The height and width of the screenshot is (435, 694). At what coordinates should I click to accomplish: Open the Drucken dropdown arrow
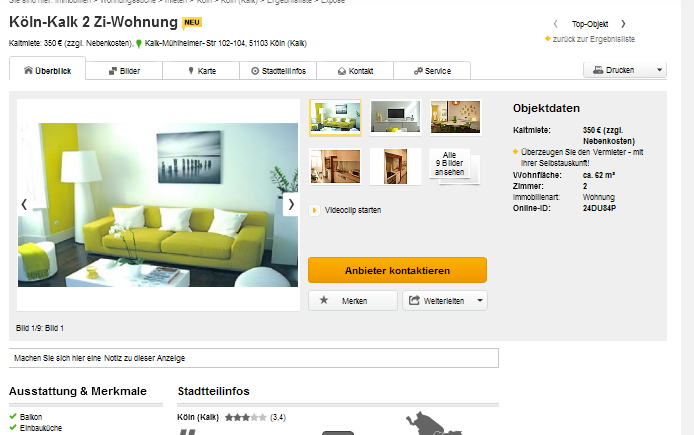659,70
